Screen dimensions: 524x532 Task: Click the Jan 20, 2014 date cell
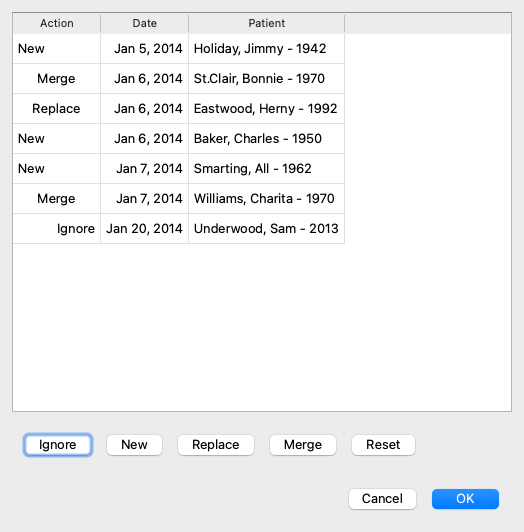[145, 228]
